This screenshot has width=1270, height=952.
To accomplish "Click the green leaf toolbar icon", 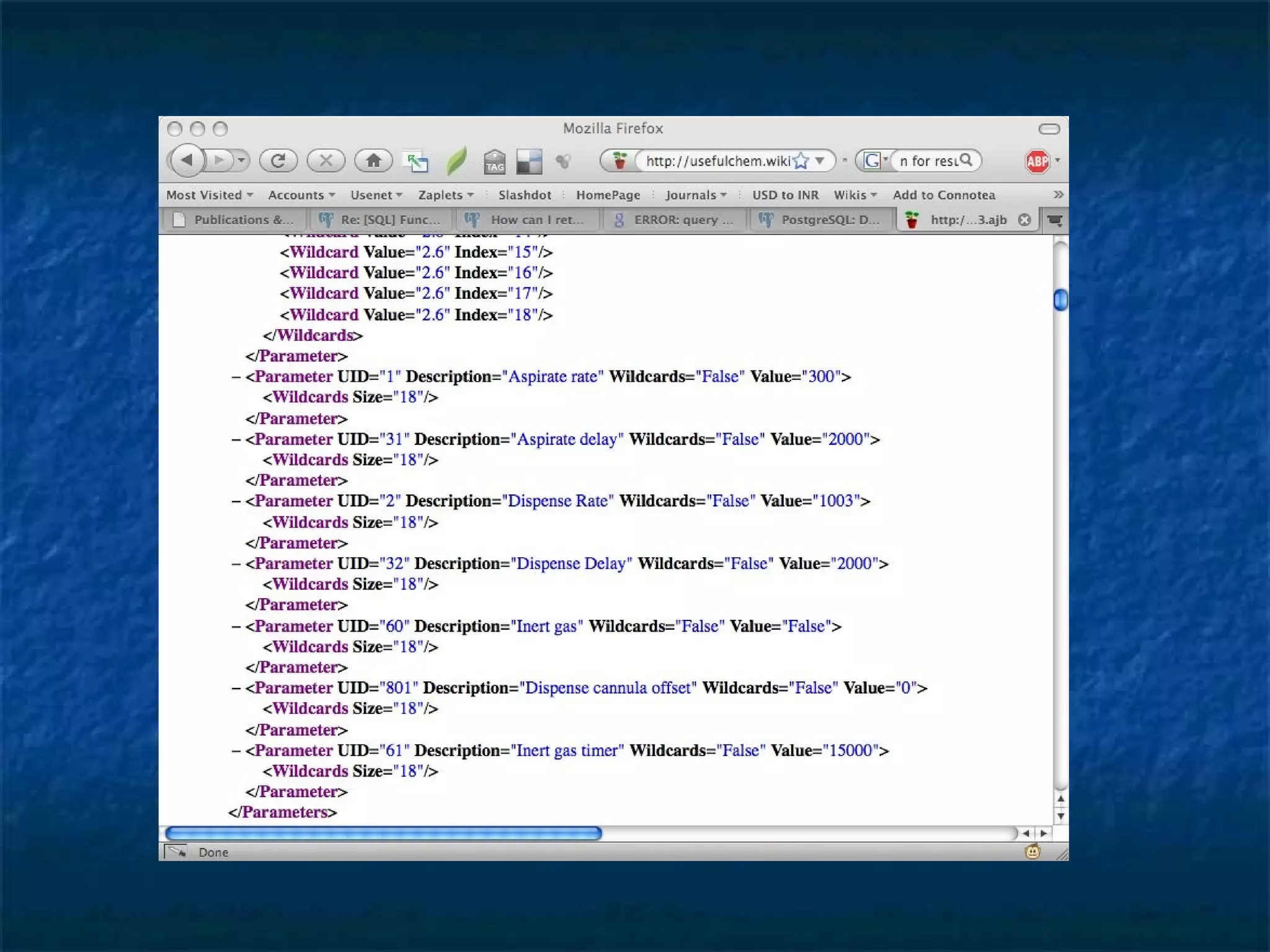I will pyautogui.click(x=457, y=161).
